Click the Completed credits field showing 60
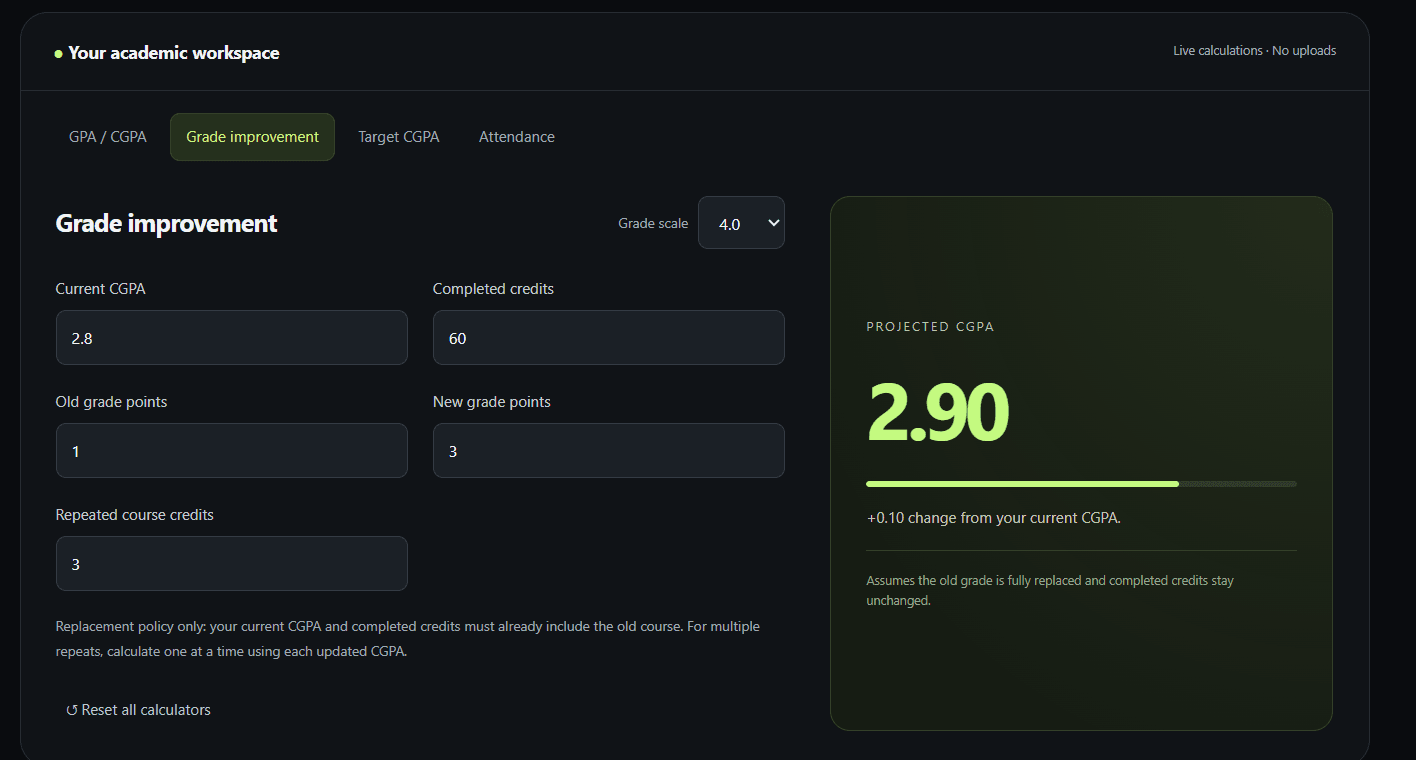Image resolution: width=1416 pixels, height=760 pixels. 608,338
